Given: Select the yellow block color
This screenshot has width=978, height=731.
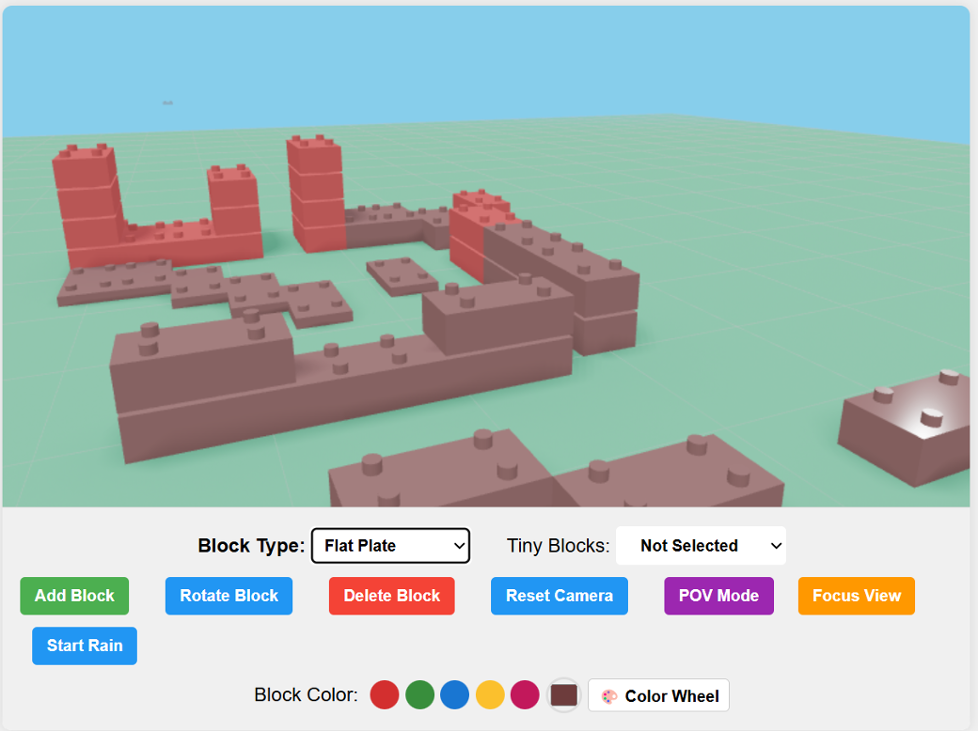Looking at the screenshot, I should tap(489, 694).
